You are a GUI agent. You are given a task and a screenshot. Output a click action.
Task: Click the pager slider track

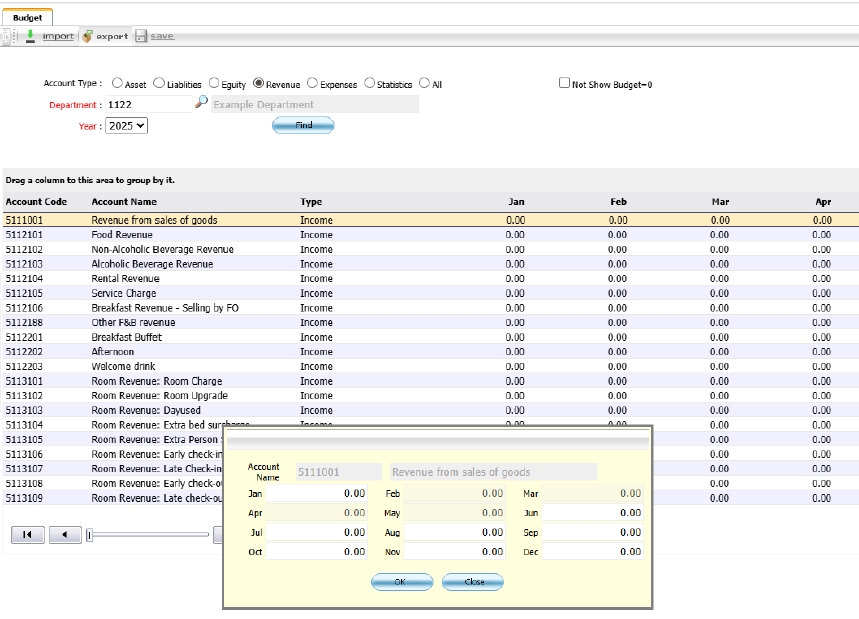coord(150,535)
